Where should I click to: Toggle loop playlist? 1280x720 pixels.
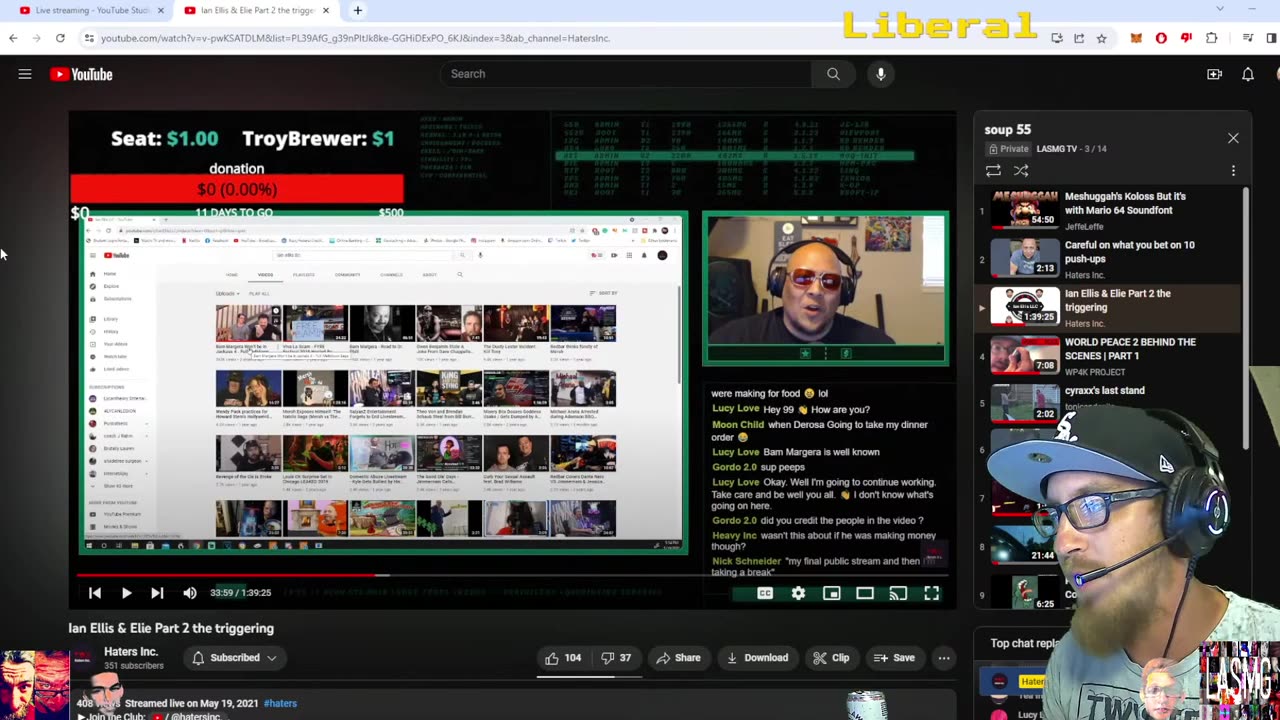993,171
